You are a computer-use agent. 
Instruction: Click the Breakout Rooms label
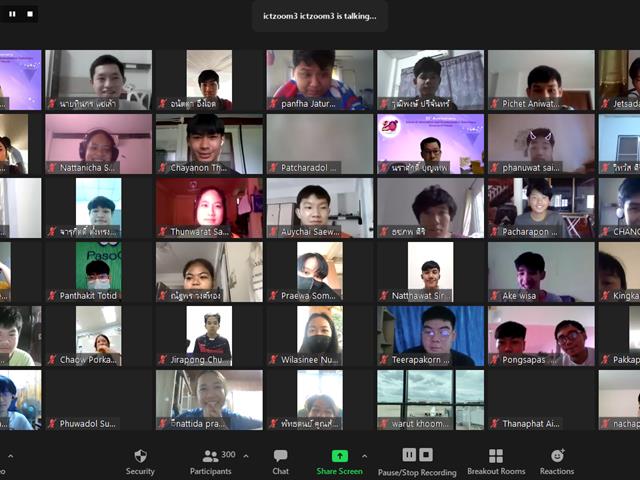point(496,471)
